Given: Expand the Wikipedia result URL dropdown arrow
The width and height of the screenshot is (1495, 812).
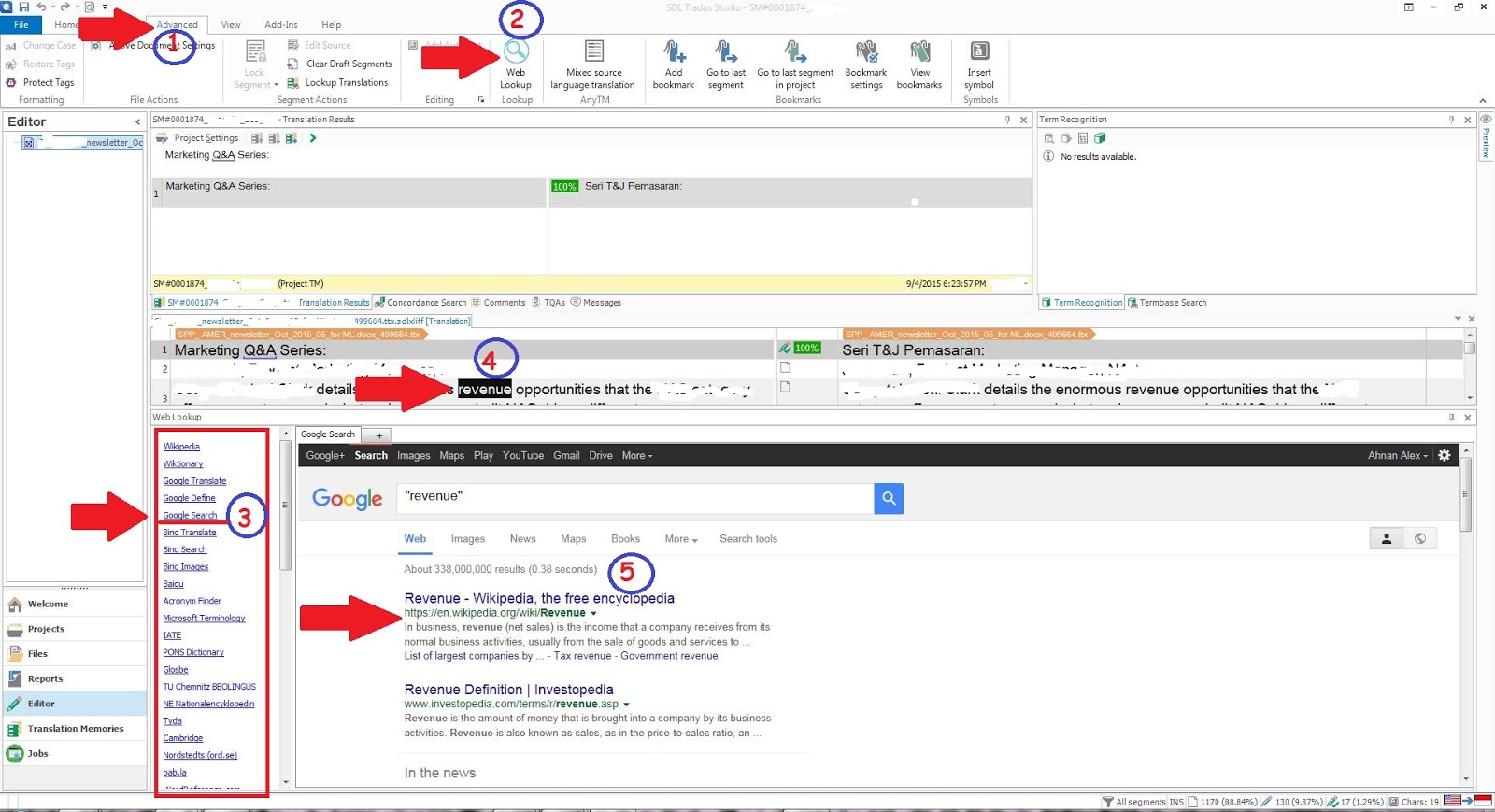Looking at the screenshot, I should 593,614.
